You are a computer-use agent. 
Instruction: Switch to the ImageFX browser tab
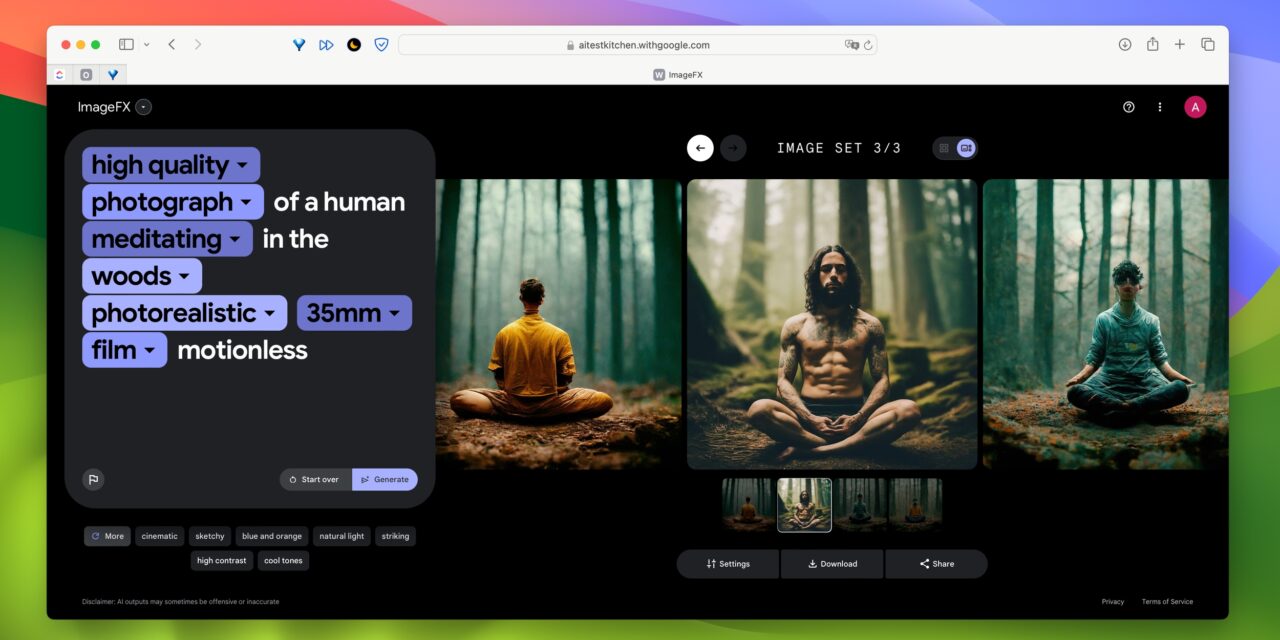coord(679,74)
